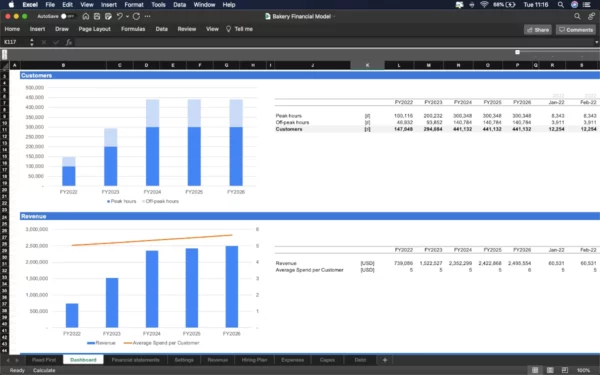This screenshot has width=600, height=375.
Task: Open search with the title bar magnifier icon
Action: tap(577, 16)
